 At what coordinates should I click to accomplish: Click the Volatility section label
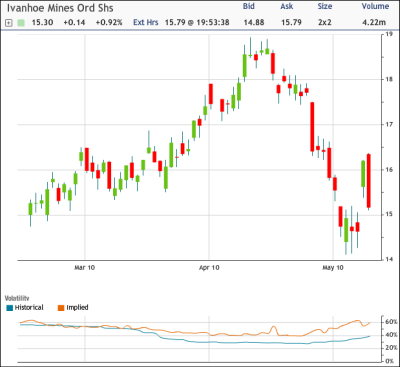coord(17,298)
